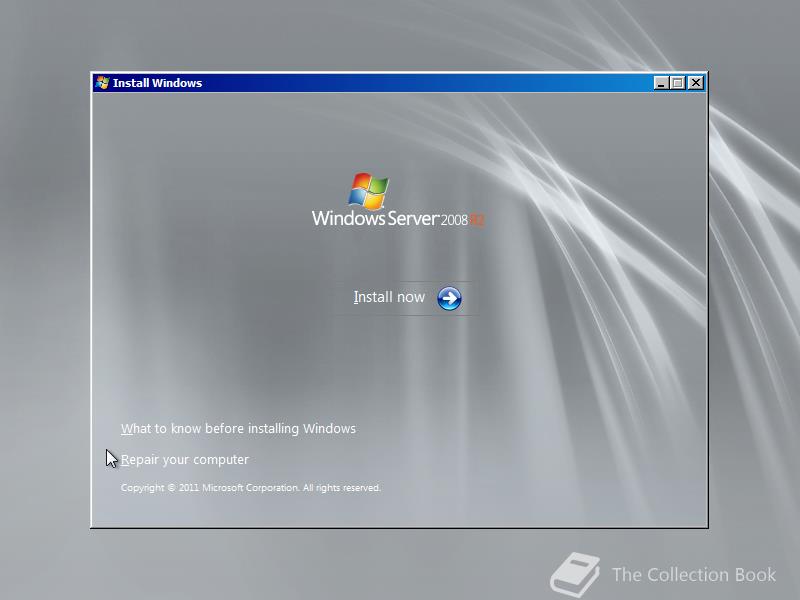Click the blue arrow Install now icon
This screenshot has height=600, width=800.
449,298
